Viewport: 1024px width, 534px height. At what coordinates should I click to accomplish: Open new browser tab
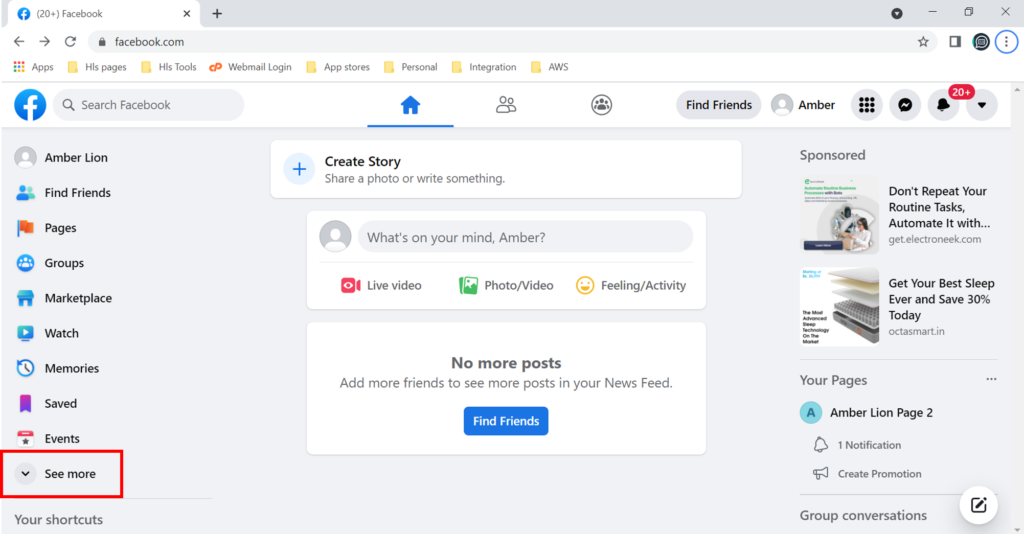(x=217, y=14)
